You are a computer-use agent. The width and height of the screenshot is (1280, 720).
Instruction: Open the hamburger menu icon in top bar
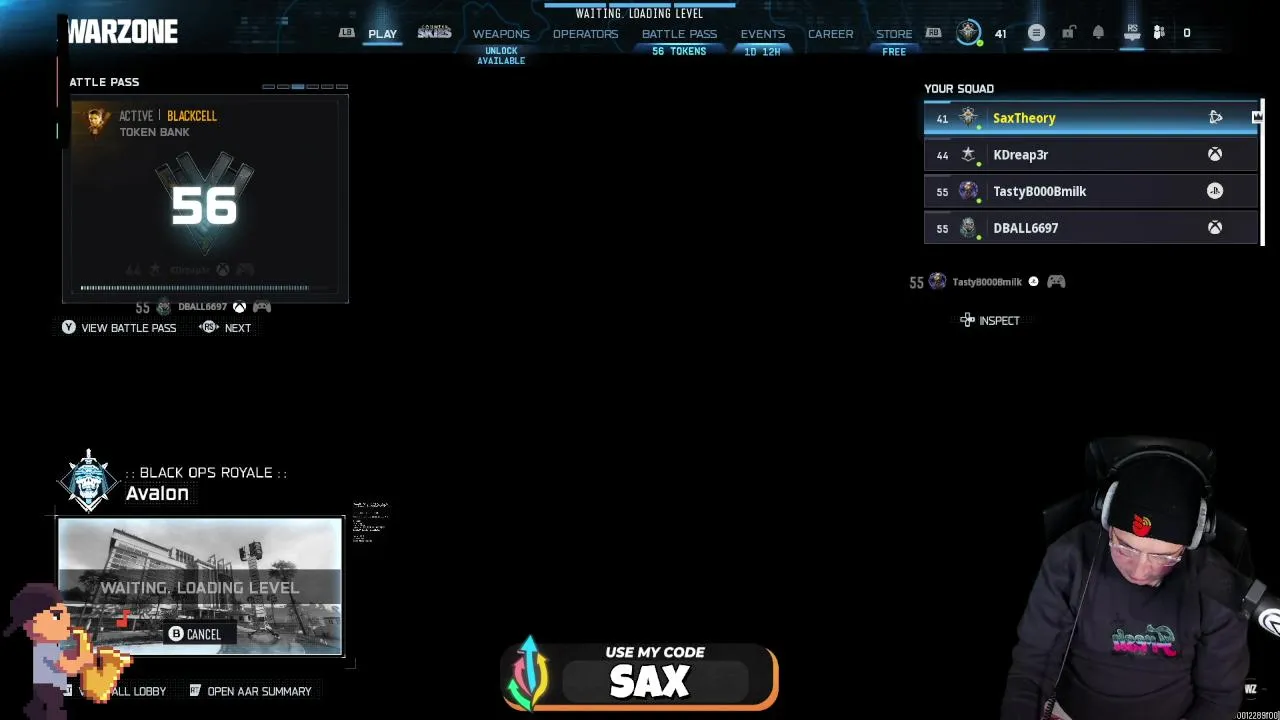[x=1036, y=33]
